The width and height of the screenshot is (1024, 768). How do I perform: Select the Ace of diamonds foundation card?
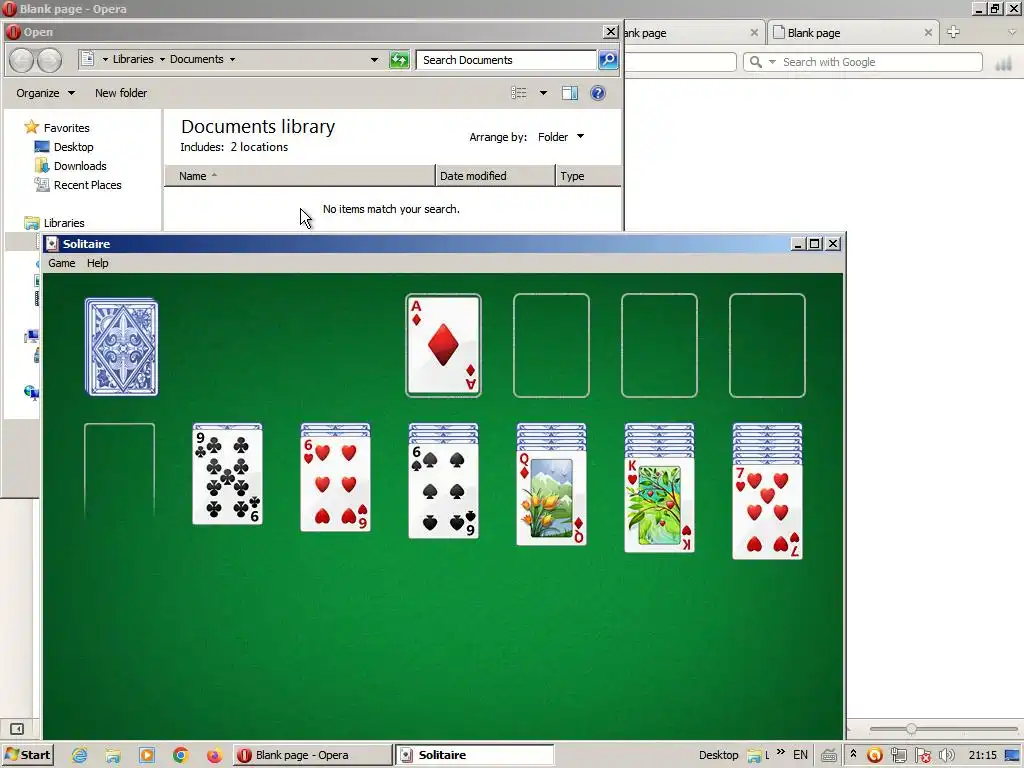(443, 345)
